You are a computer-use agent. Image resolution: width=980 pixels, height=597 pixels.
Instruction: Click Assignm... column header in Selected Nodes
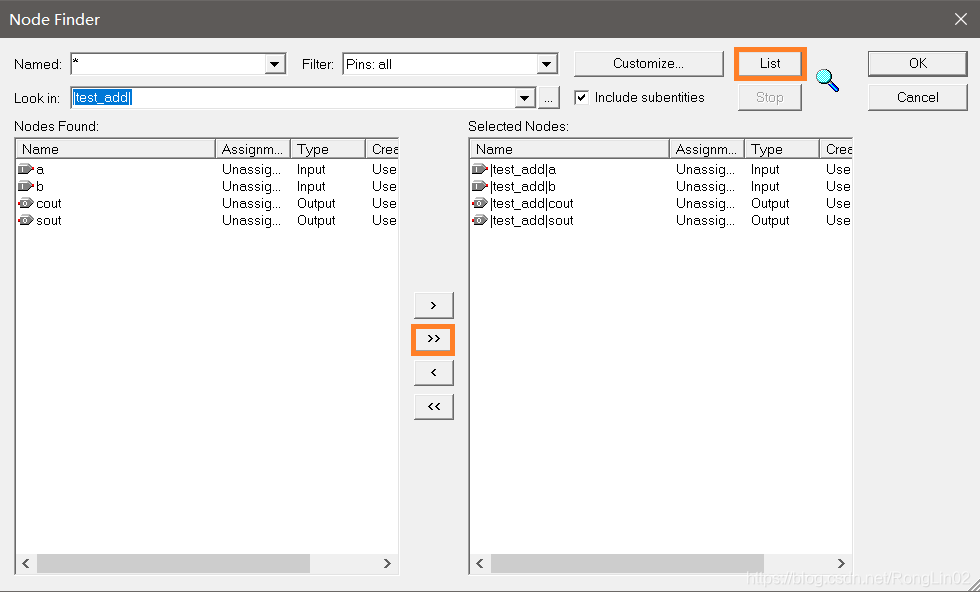pos(706,149)
